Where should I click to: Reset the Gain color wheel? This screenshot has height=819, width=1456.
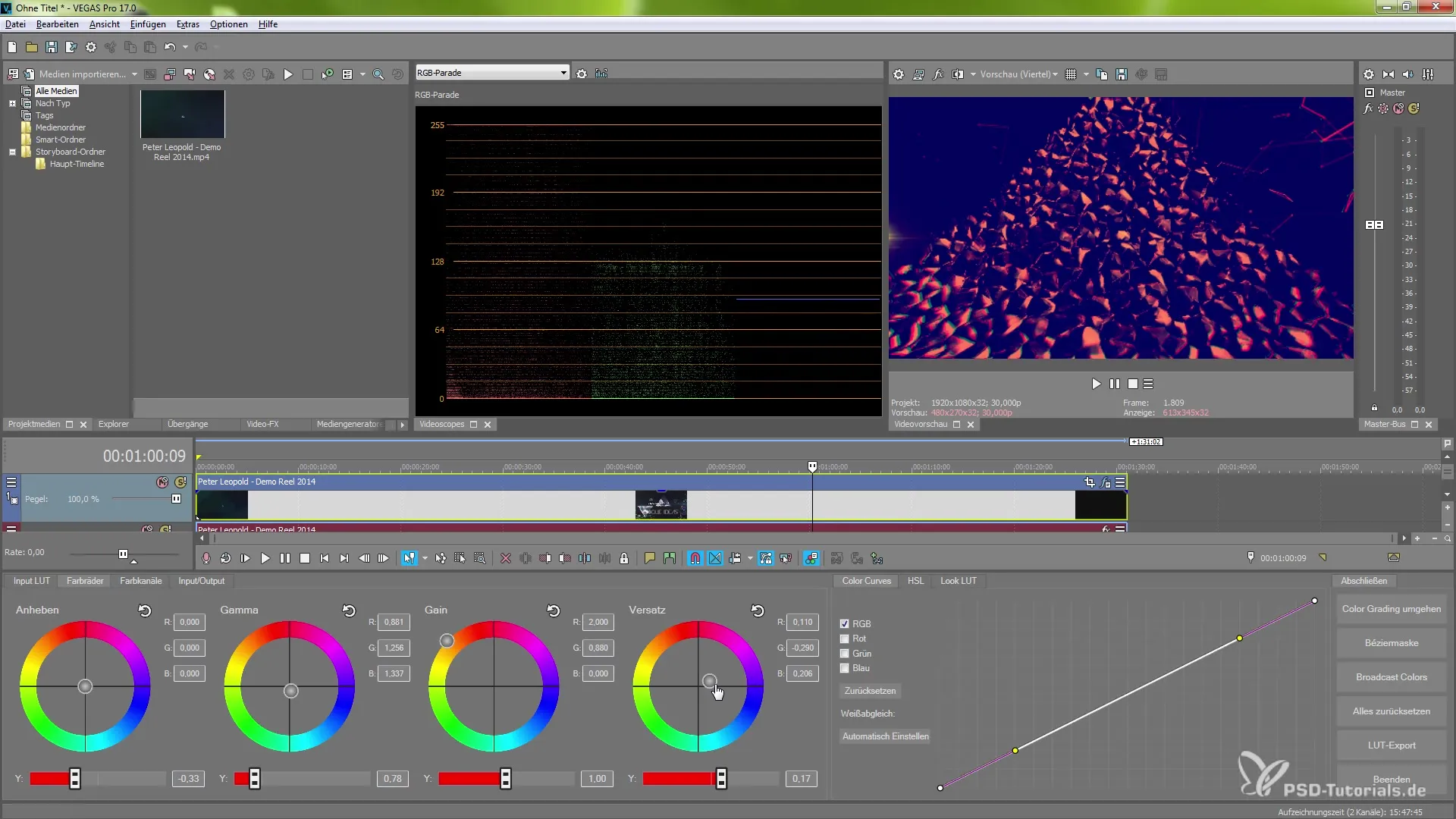554,610
